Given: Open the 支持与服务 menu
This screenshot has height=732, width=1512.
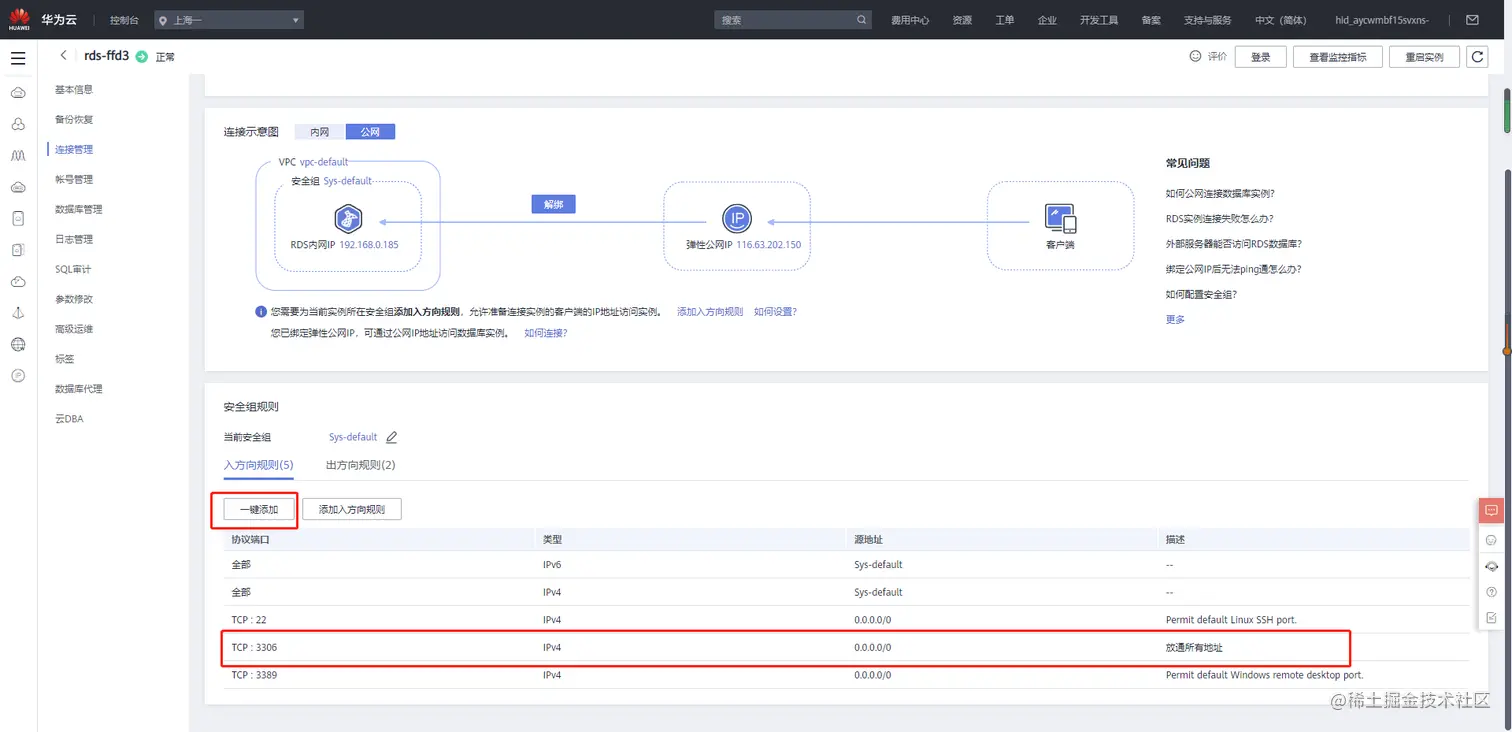Looking at the screenshot, I should tap(1208, 20).
